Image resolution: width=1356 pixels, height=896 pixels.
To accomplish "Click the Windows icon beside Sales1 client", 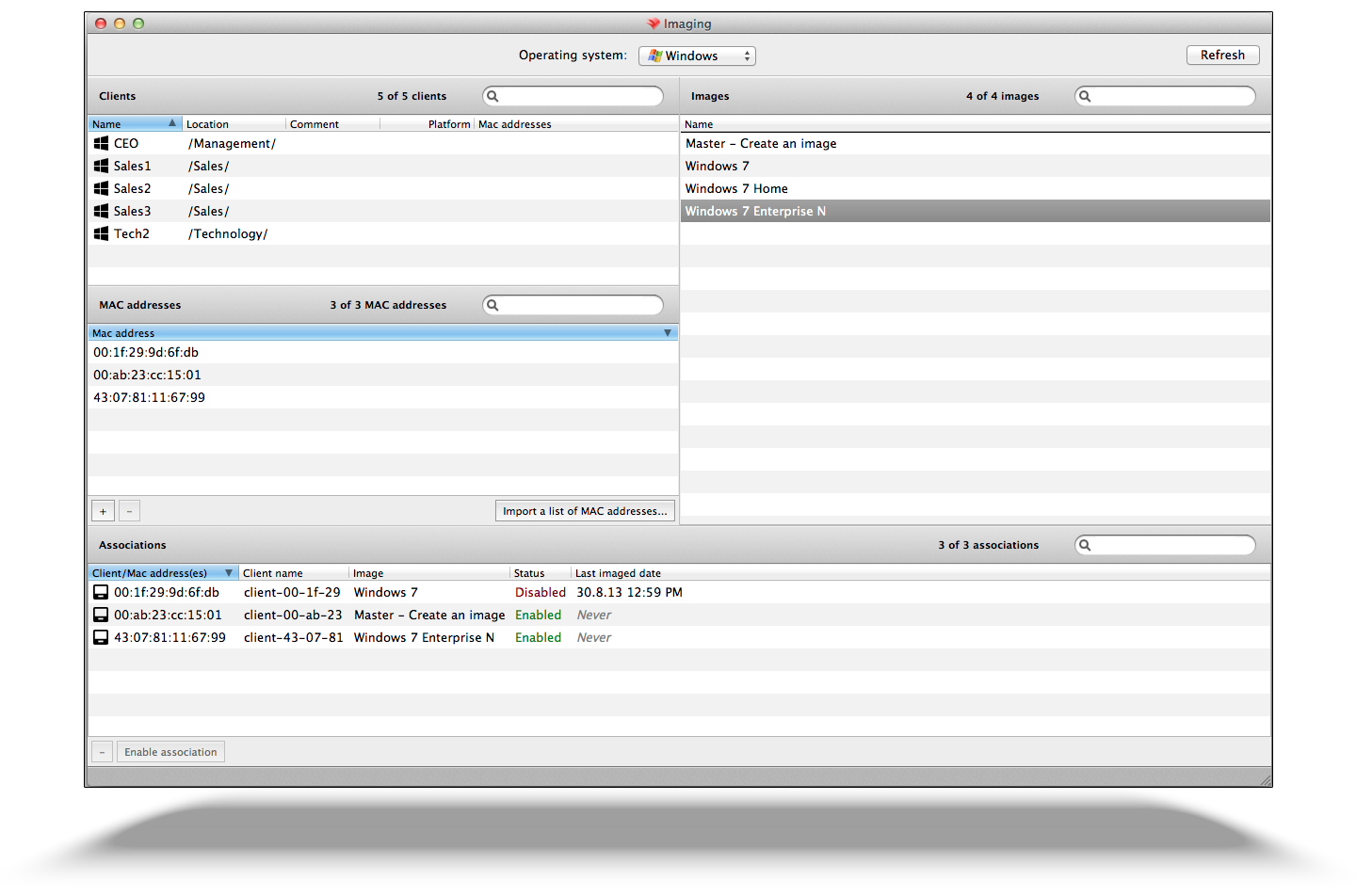I will coord(101,166).
